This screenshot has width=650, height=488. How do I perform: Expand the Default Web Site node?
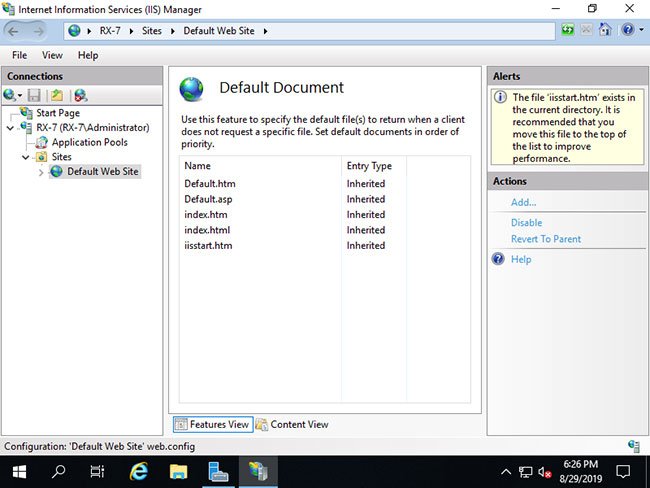tap(41, 172)
